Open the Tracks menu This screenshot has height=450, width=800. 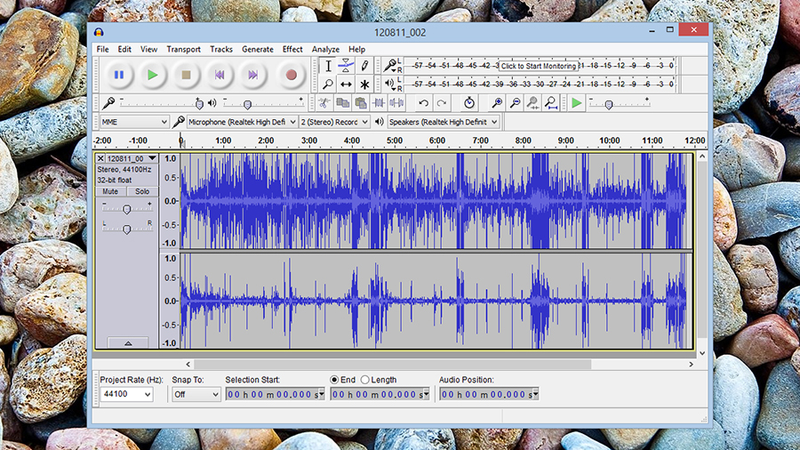pos(221,49)
